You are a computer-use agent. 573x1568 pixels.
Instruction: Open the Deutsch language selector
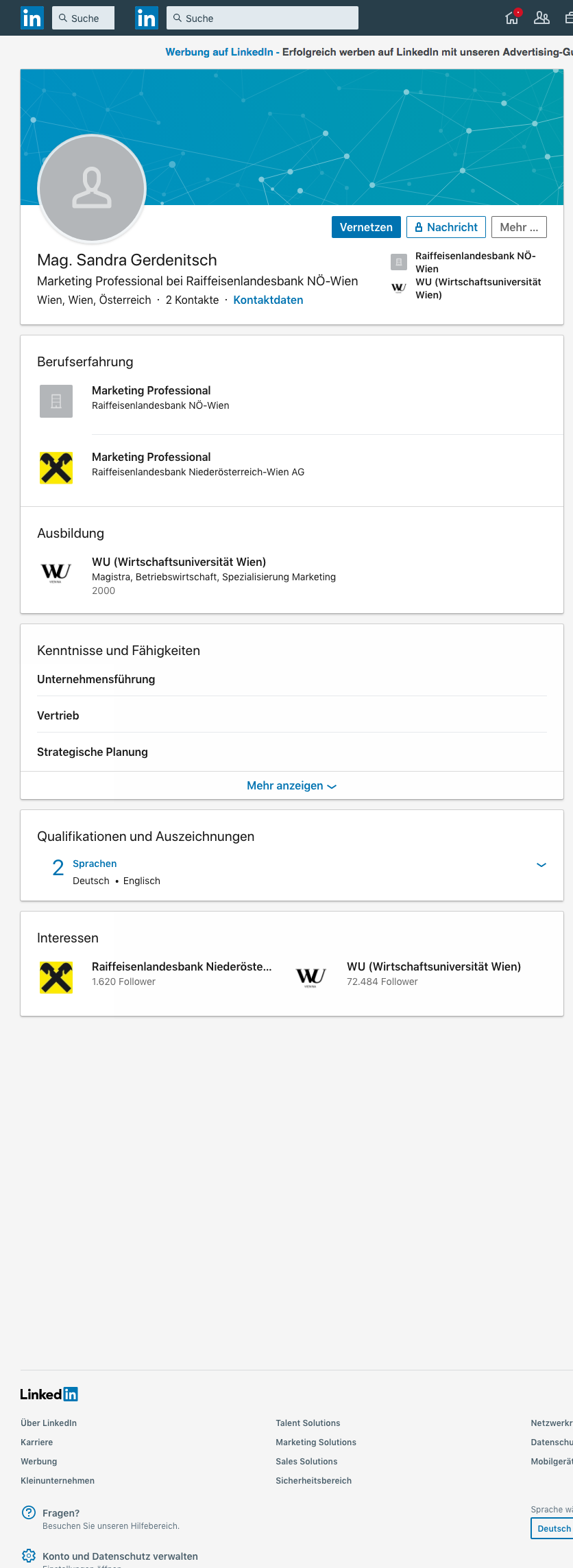552,1528
